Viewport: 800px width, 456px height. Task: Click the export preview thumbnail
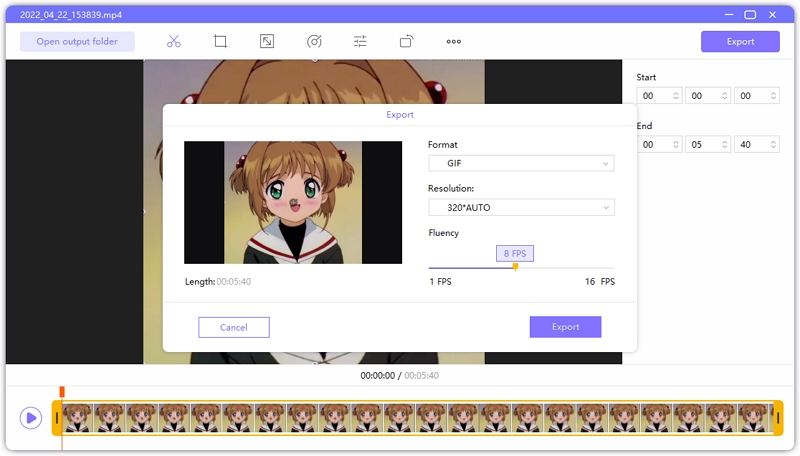tap(293, 202)
